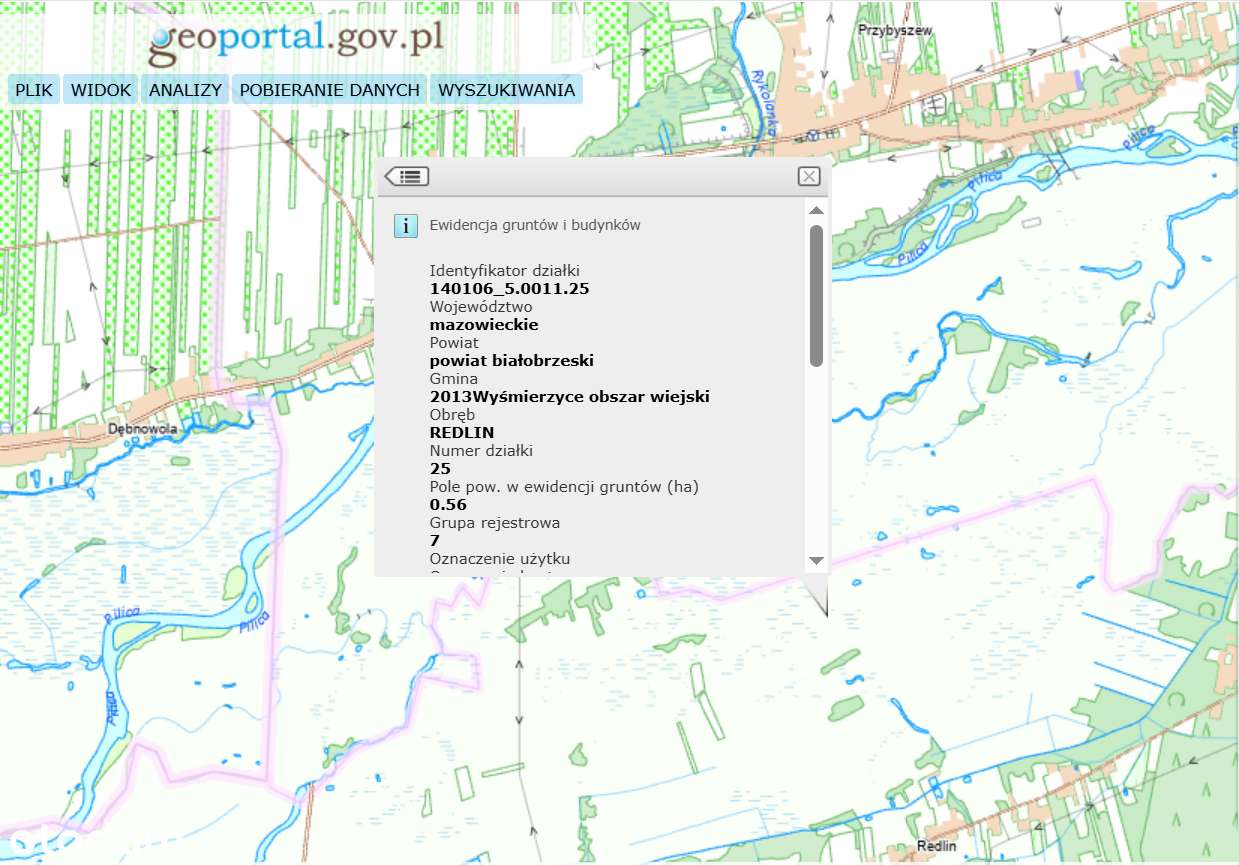Click the popup scrollbar down arrow
This screenshot has height=865, width=1239.
[816, 561]
